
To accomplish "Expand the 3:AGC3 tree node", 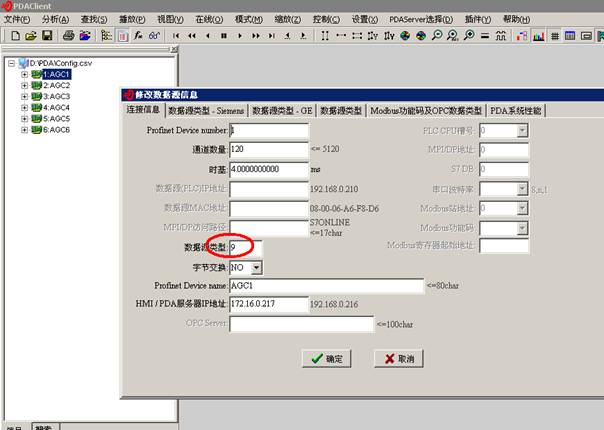I will coord(24,96).
